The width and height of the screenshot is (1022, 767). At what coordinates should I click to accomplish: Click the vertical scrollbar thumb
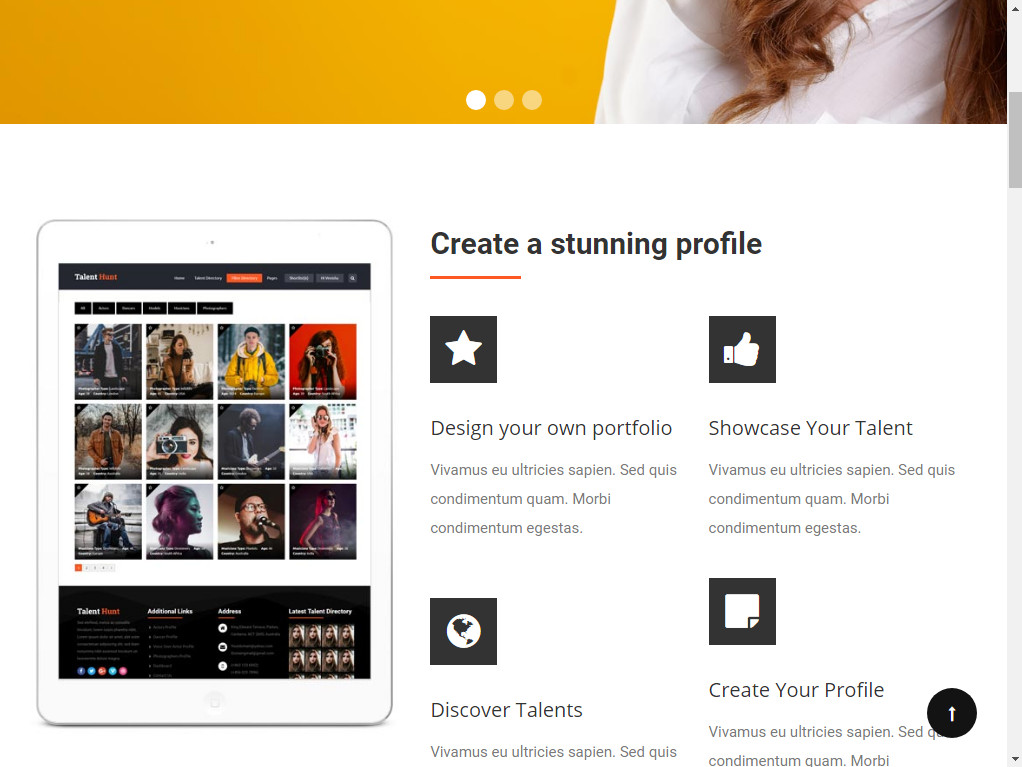click(1015, 140)
